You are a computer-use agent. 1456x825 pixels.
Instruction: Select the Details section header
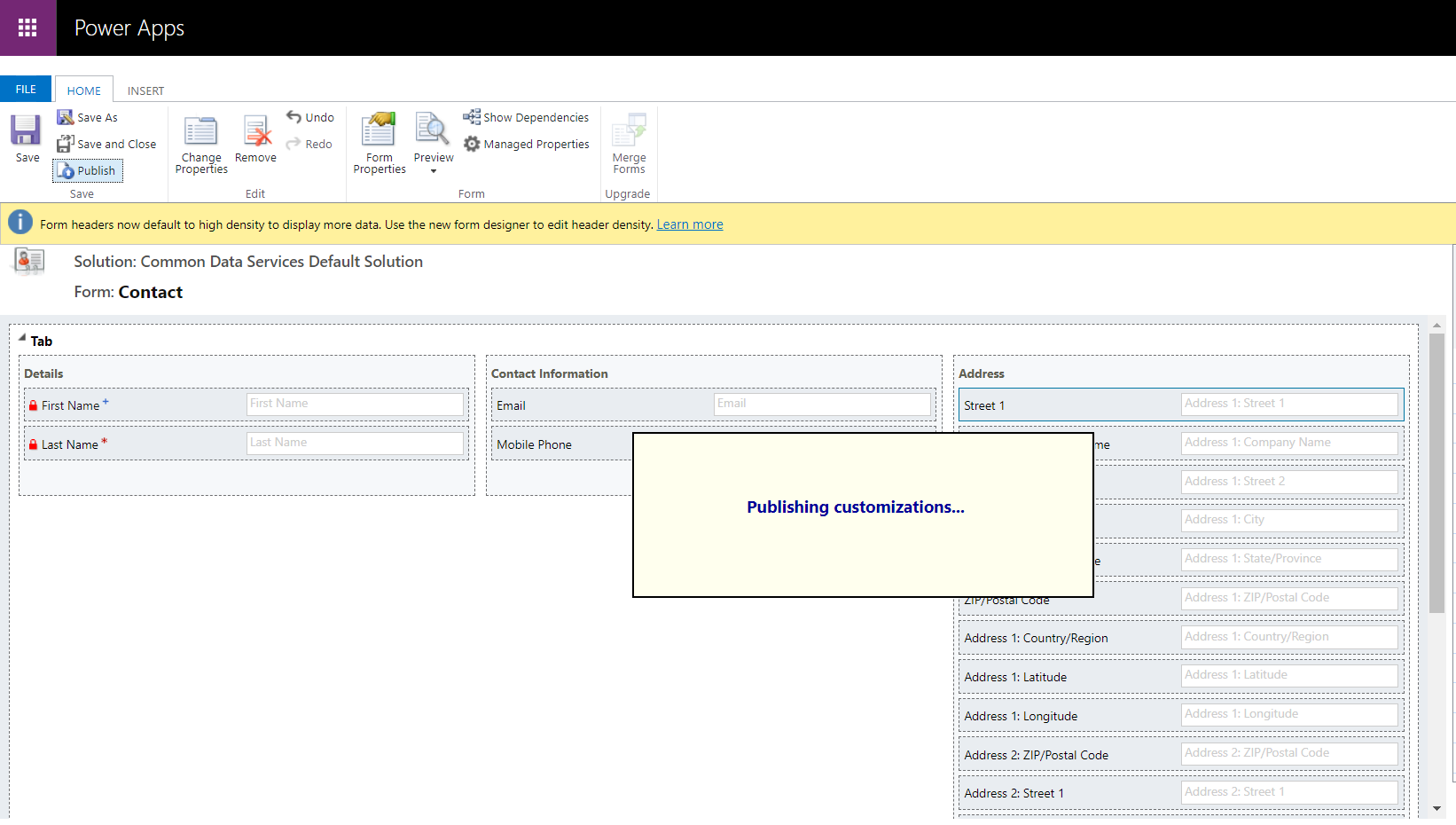(x=43, y=373)
